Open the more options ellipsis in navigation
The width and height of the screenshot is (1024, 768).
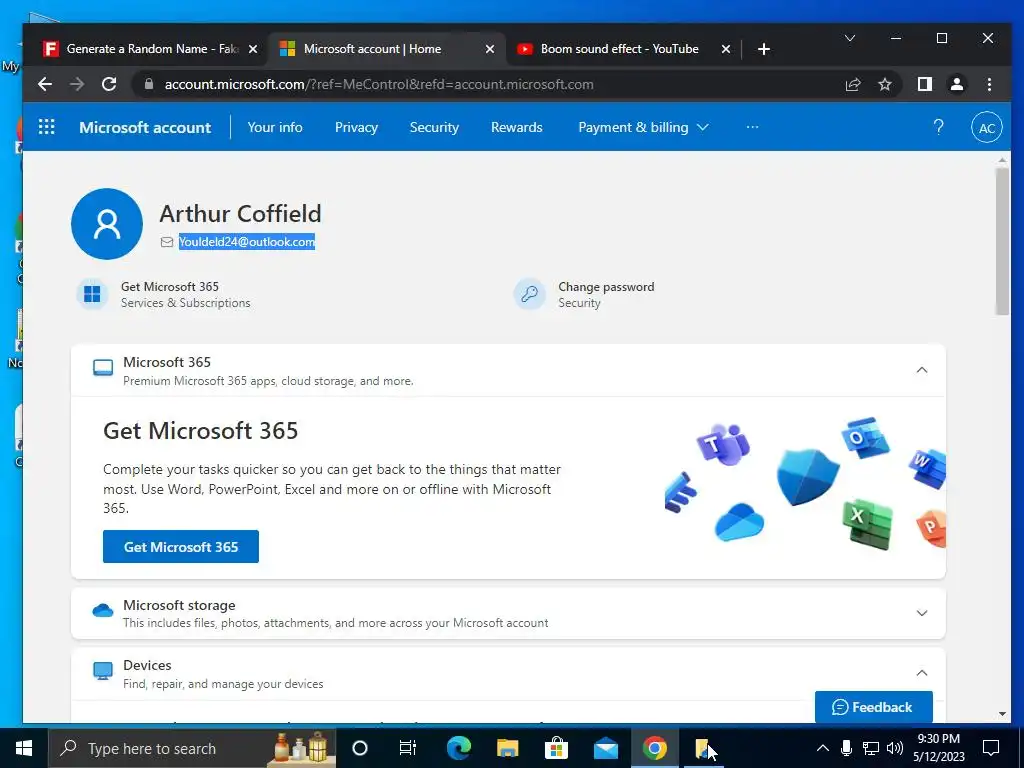pyautogui.click(x=752, y=127)
